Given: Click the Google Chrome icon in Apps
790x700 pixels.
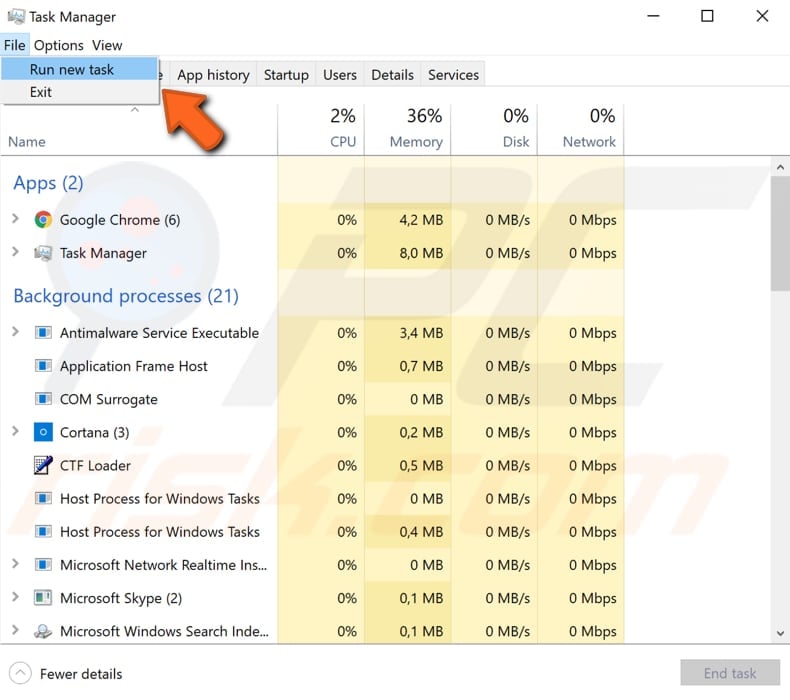Looking at the screenshot, I should click(x=43, y=220).
